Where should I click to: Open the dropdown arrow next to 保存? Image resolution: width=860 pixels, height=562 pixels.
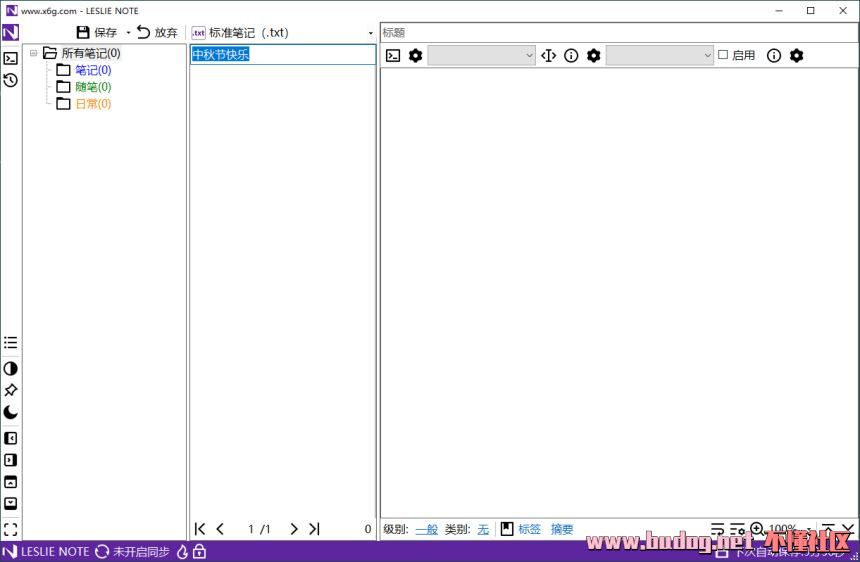click(128, 33)
